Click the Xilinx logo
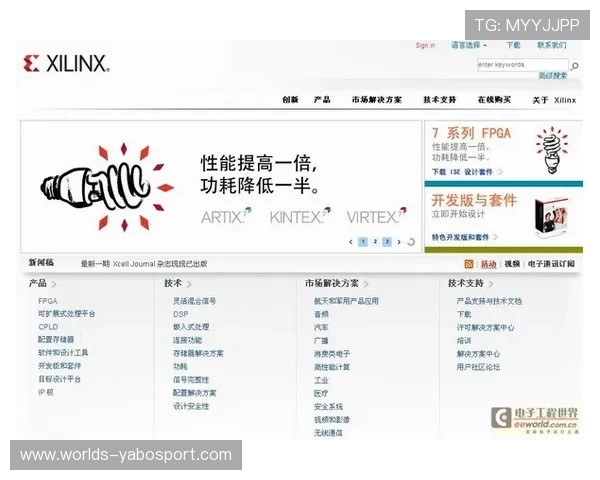Image resolution: width=600 pixels, height=480 pixels. [x=67, y=64]
